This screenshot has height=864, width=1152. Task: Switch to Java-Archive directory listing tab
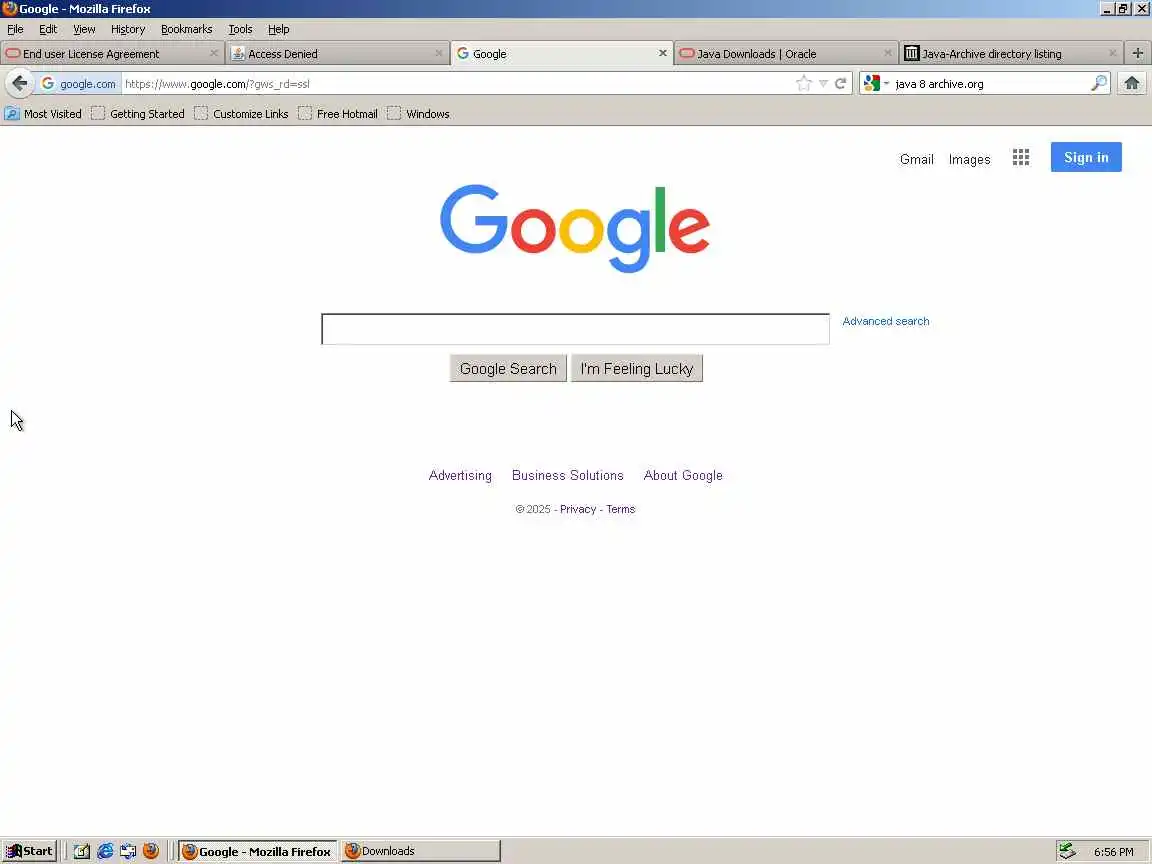1011,53
